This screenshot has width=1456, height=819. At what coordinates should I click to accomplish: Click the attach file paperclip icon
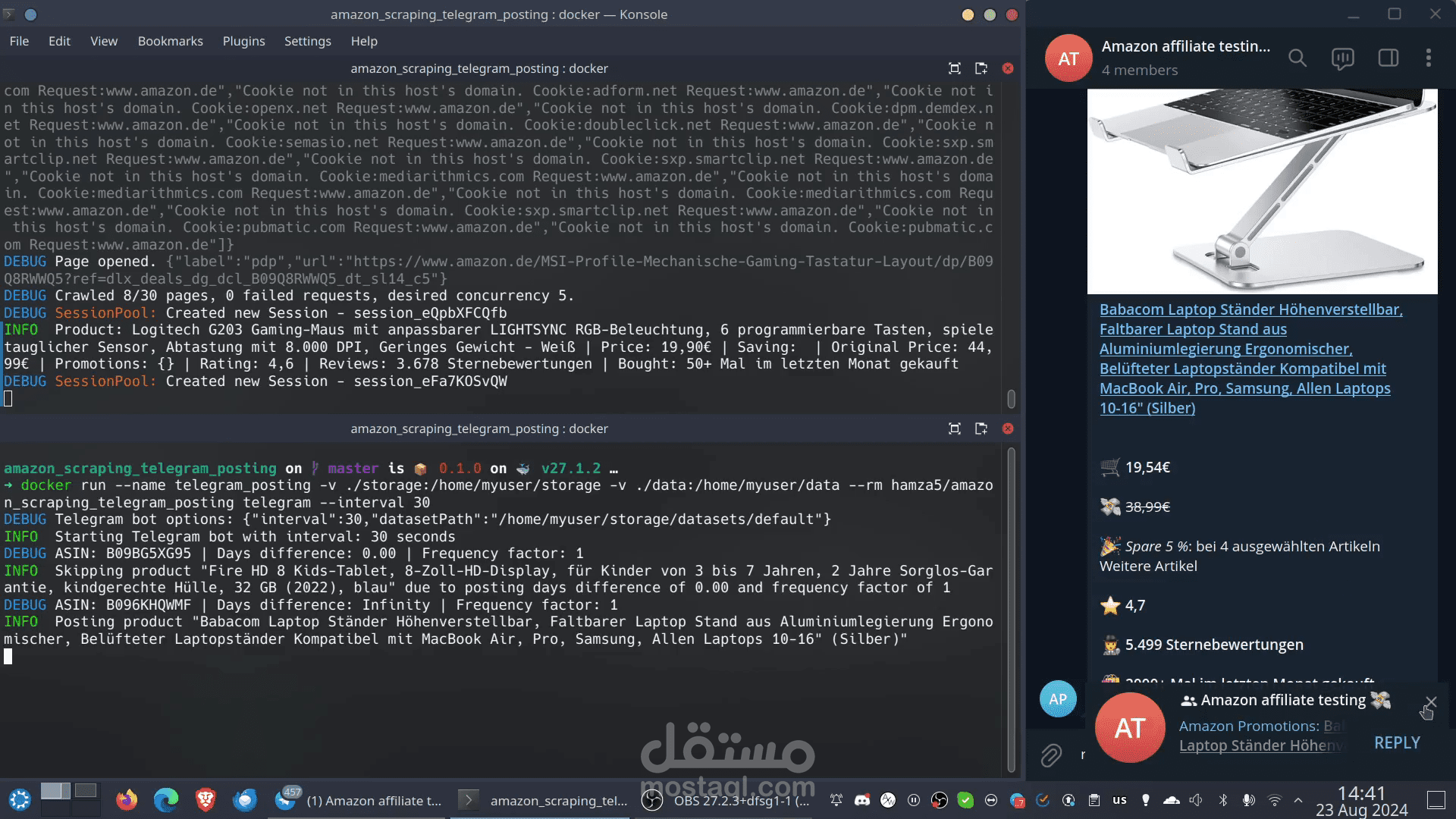[1051, 755]
